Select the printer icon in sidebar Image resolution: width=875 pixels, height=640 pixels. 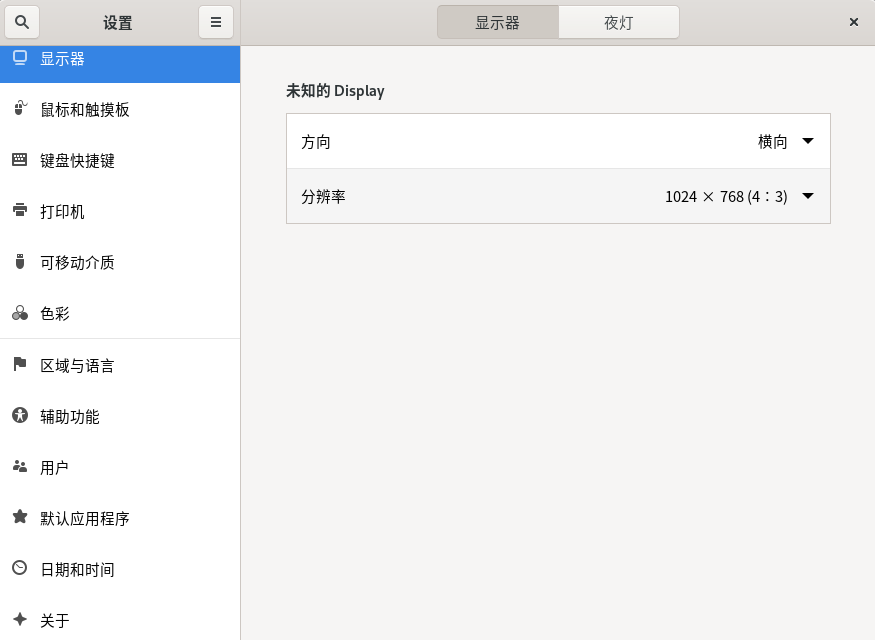[19, 211]
